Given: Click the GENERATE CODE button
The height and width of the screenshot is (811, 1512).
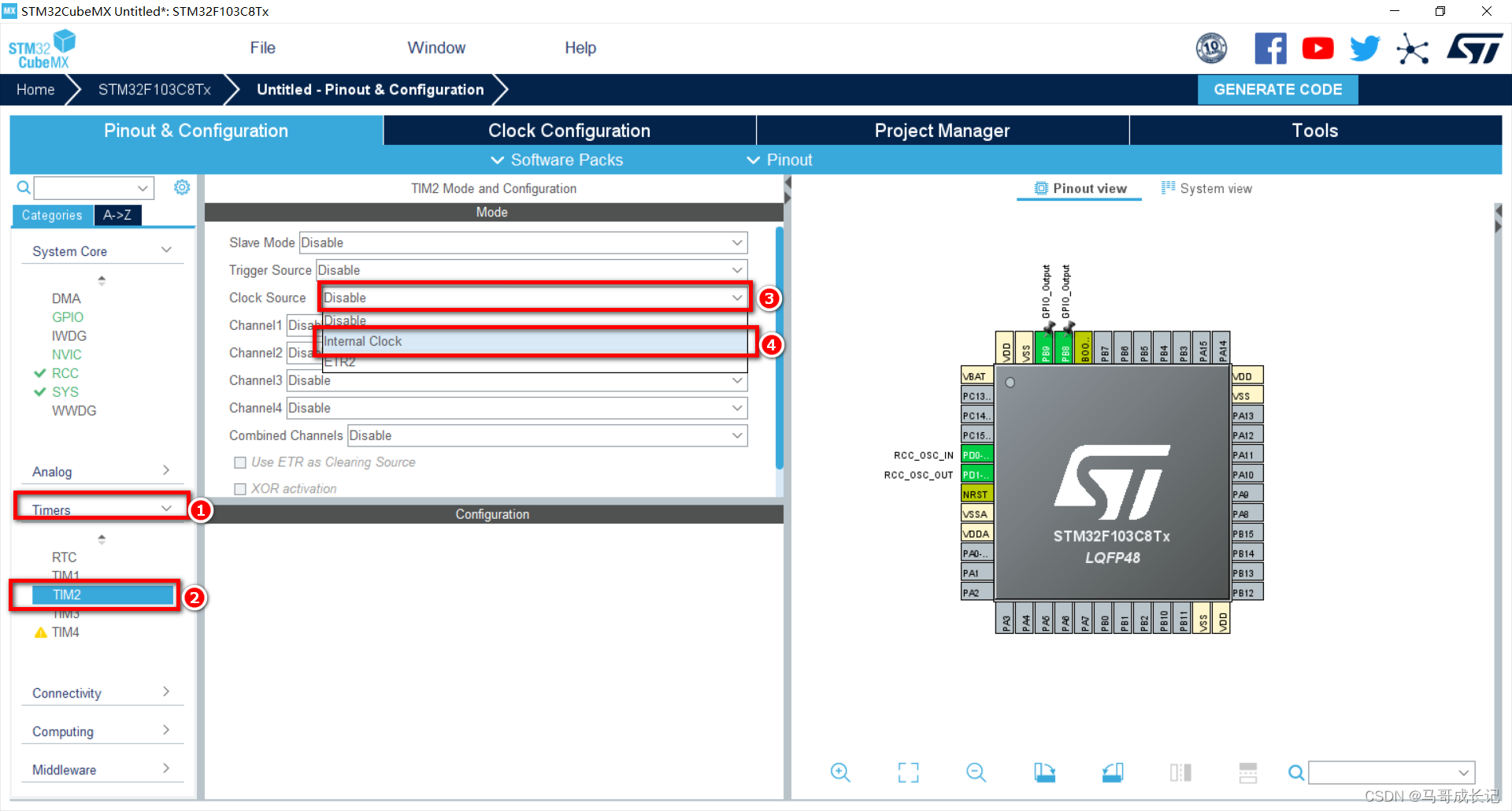Looking at the screenshot, I should (1278, 90).
